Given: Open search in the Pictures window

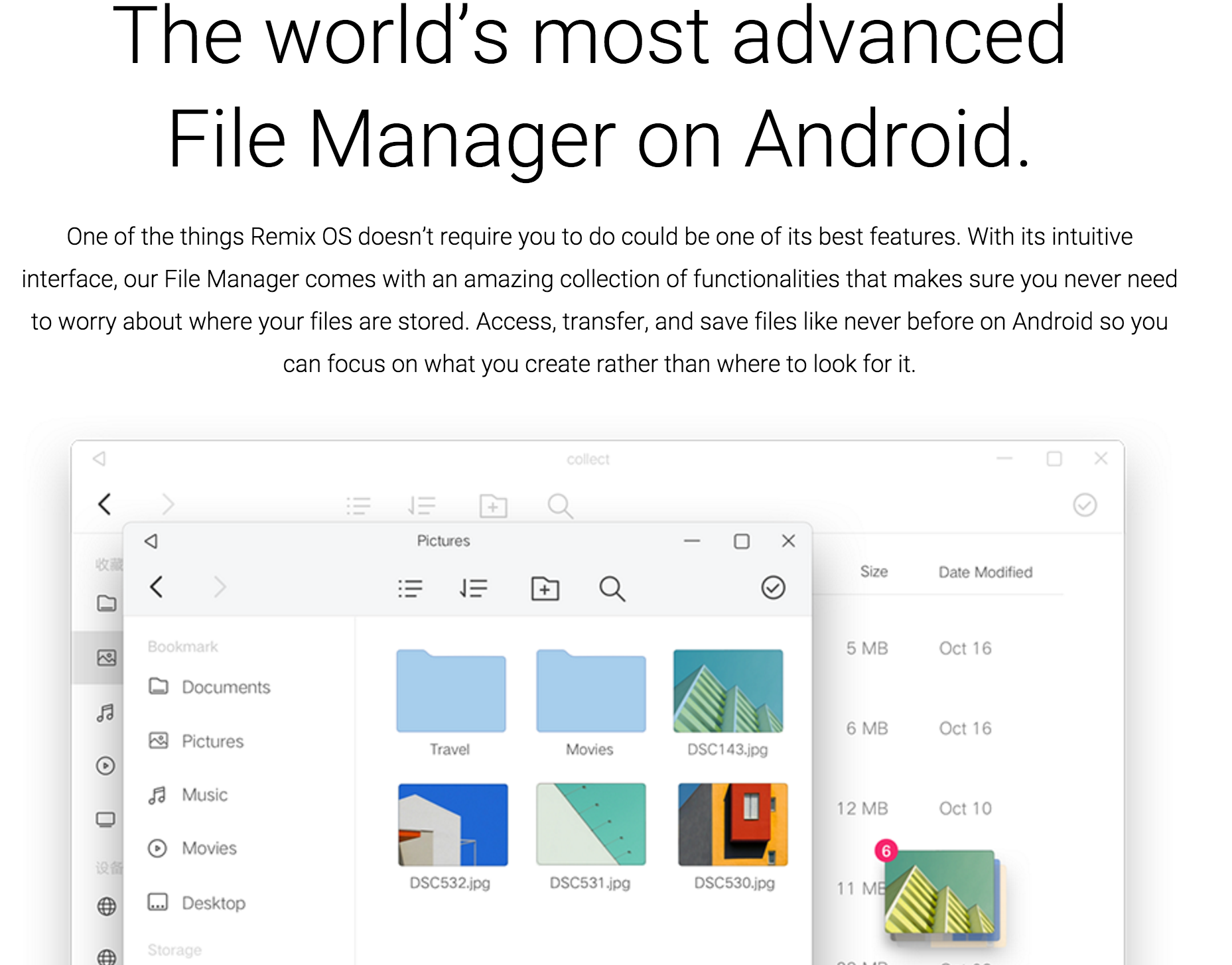Looking at the screenshot, I should [612, 588].
